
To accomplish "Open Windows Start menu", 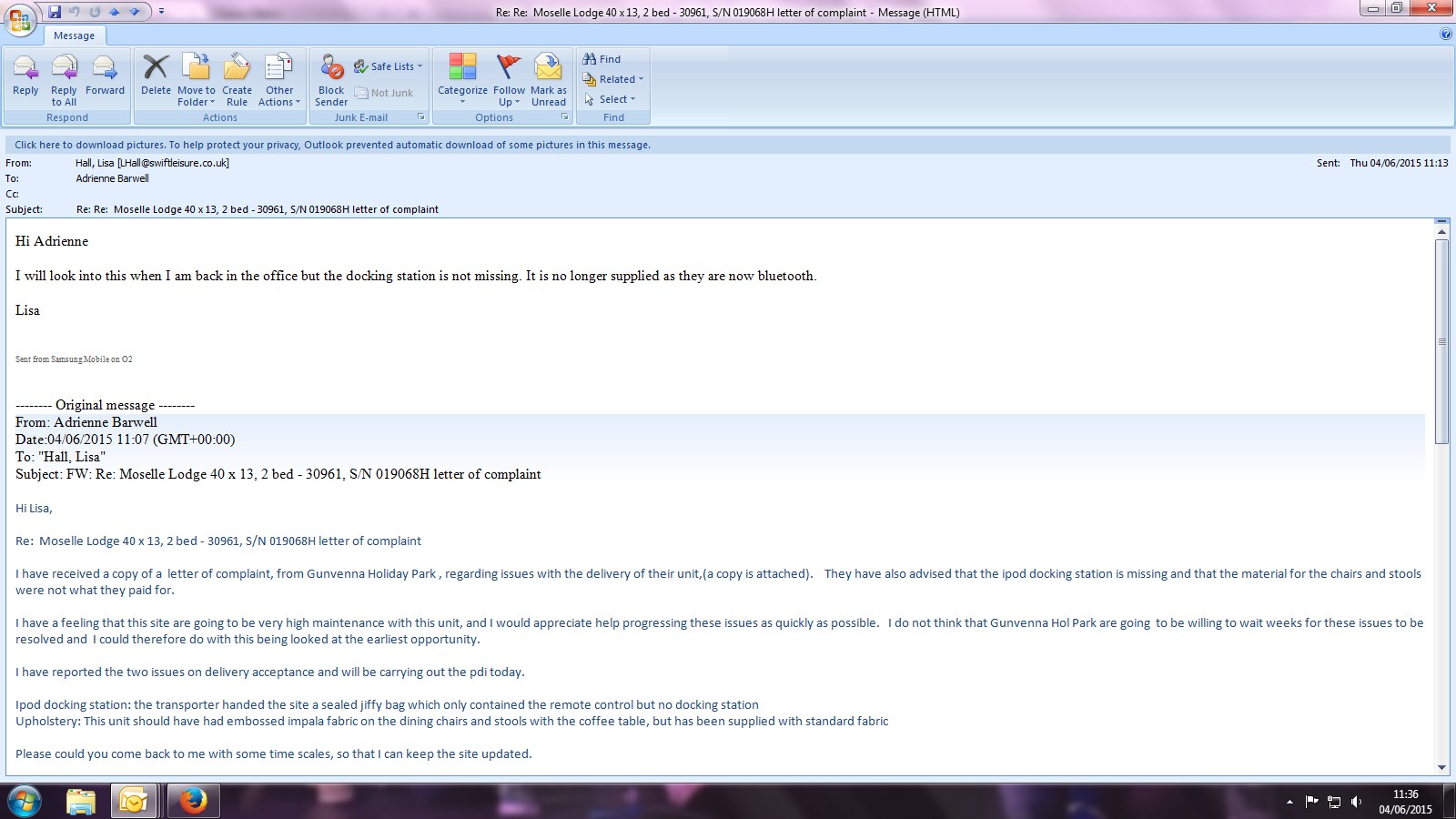I will pos(25,801).
